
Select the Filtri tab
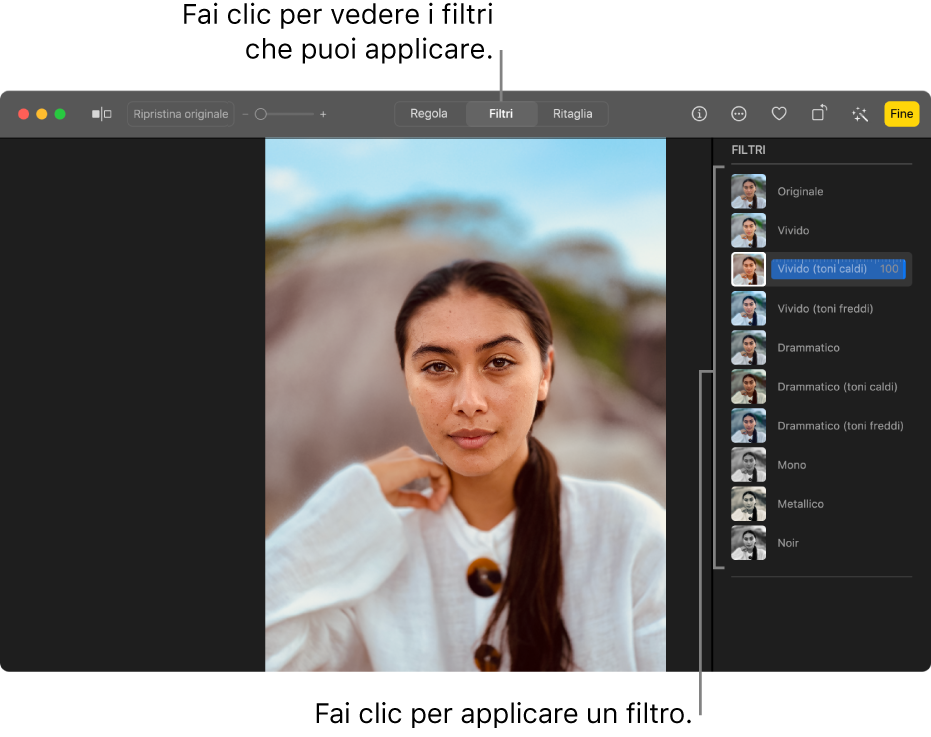tap(501, 114)
